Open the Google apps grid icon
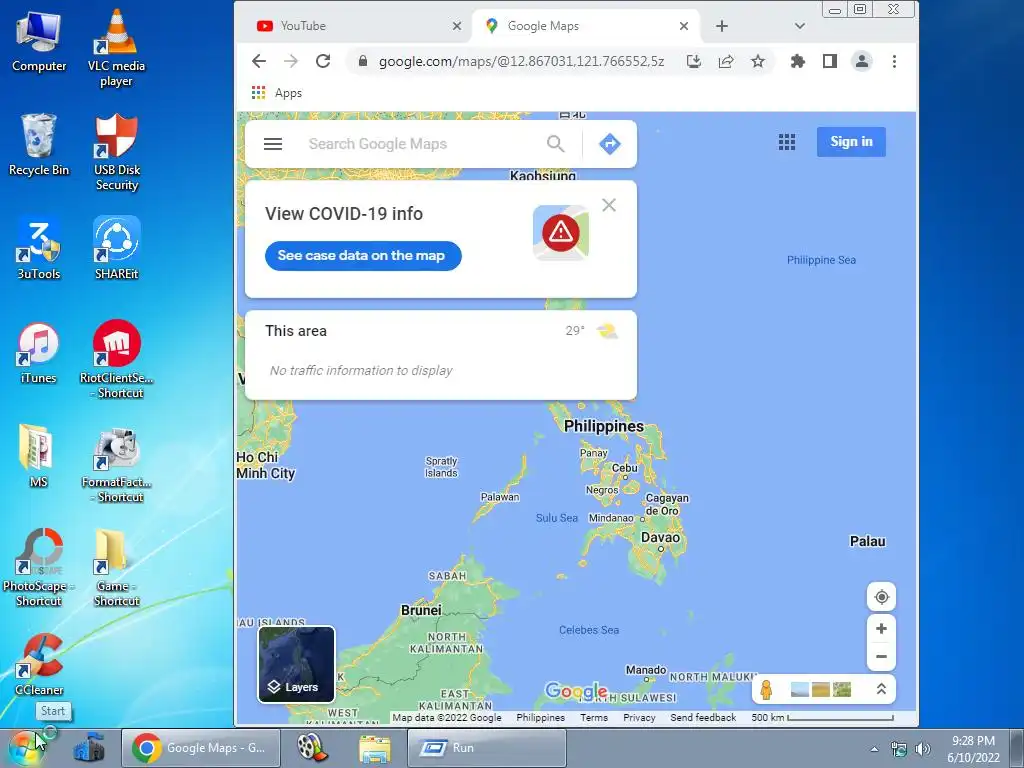The width and height of the screenshot is (1024, 768). [787, 142]
